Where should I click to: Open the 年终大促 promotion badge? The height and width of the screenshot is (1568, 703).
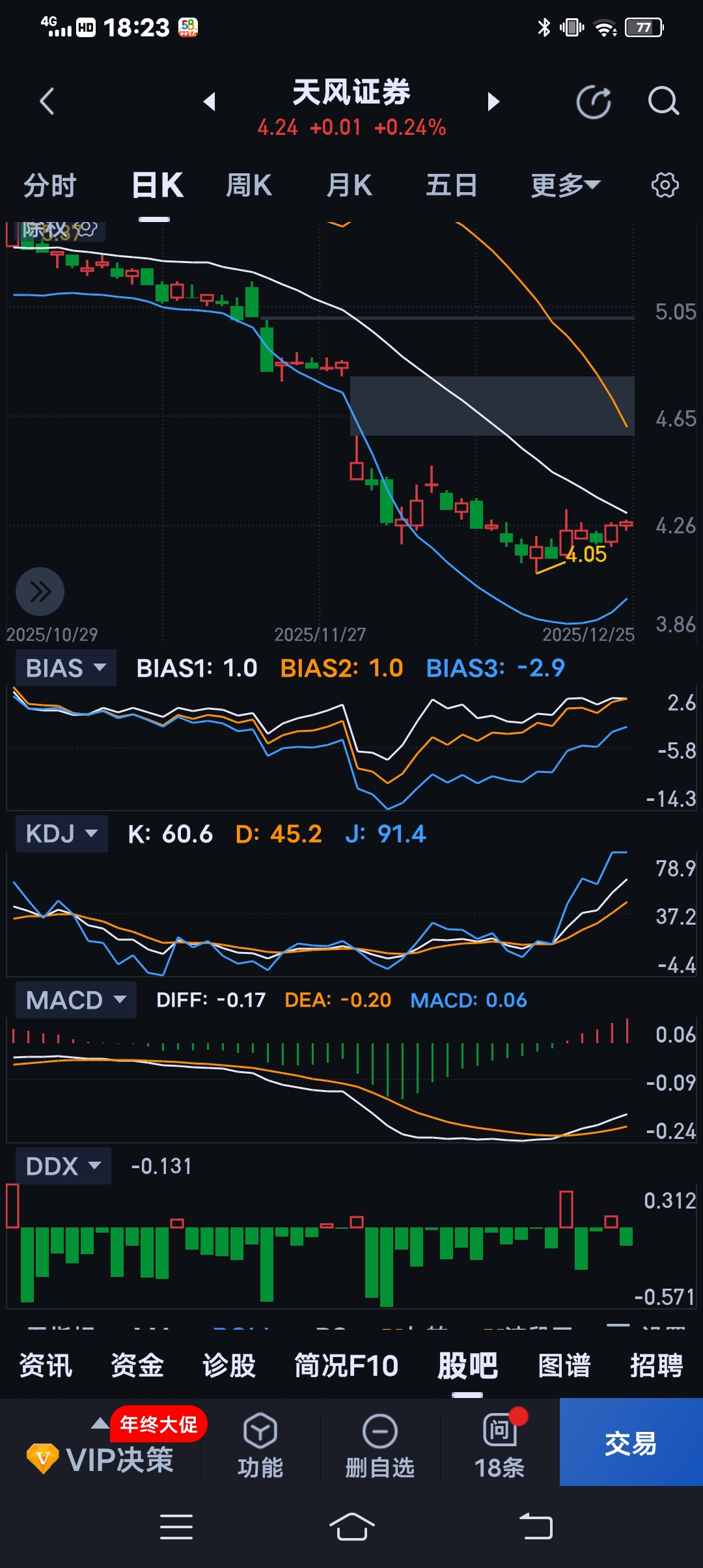pyautogui.click(x=159, y=1424)
